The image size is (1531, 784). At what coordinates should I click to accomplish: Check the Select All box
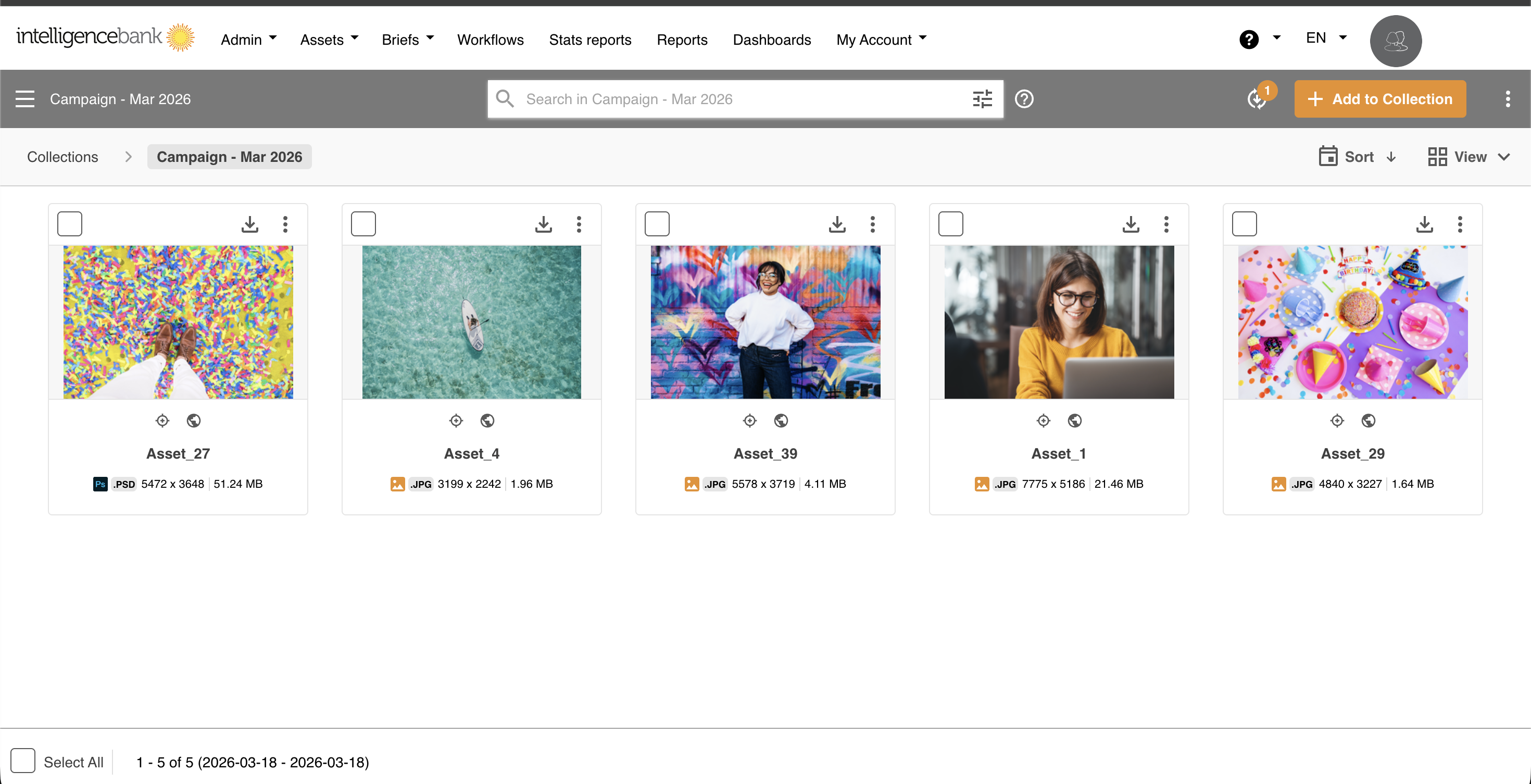coord(22,761)
